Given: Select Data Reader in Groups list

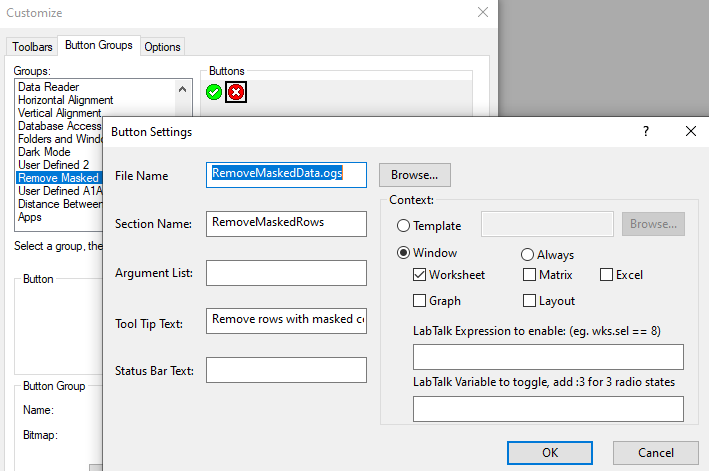Looking at the screenshot, I should coord(49,87).
